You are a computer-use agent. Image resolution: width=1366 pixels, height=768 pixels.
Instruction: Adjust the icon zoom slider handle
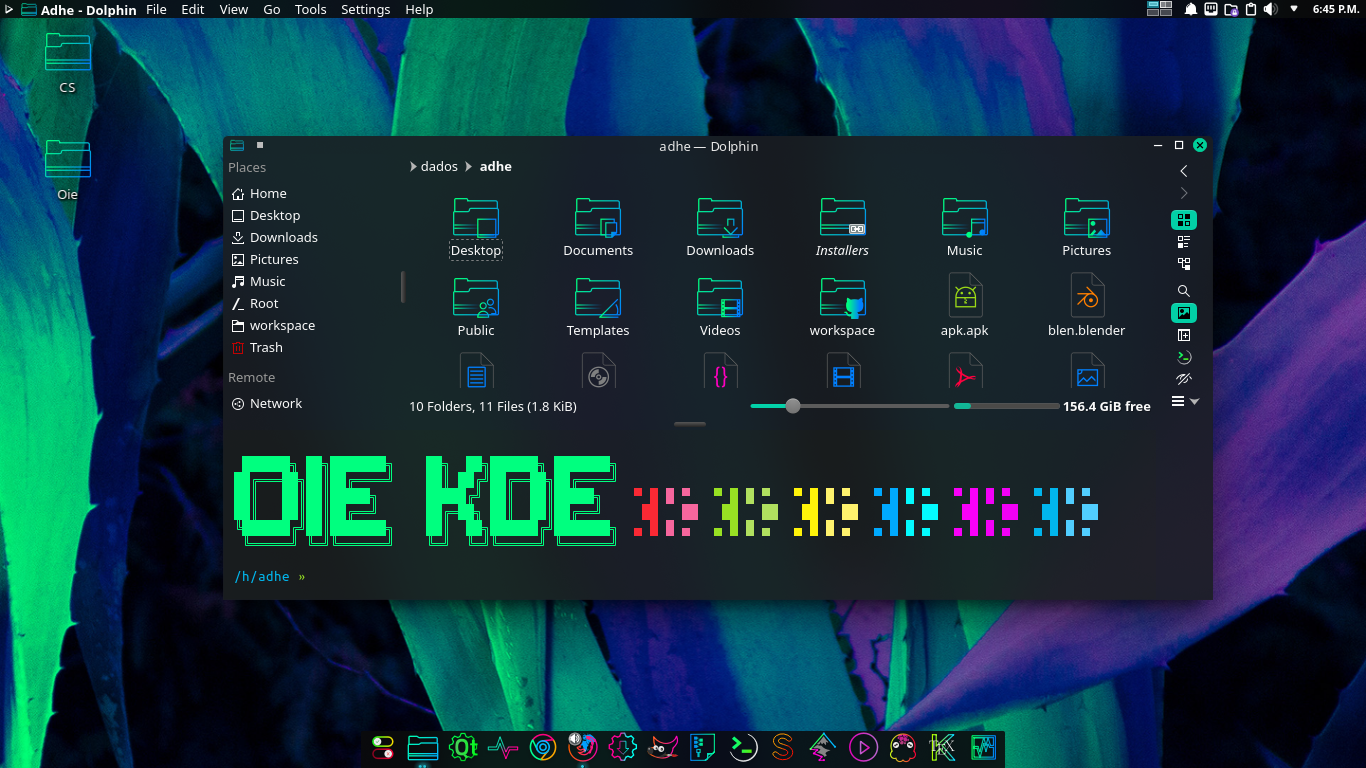coord(793,406)
